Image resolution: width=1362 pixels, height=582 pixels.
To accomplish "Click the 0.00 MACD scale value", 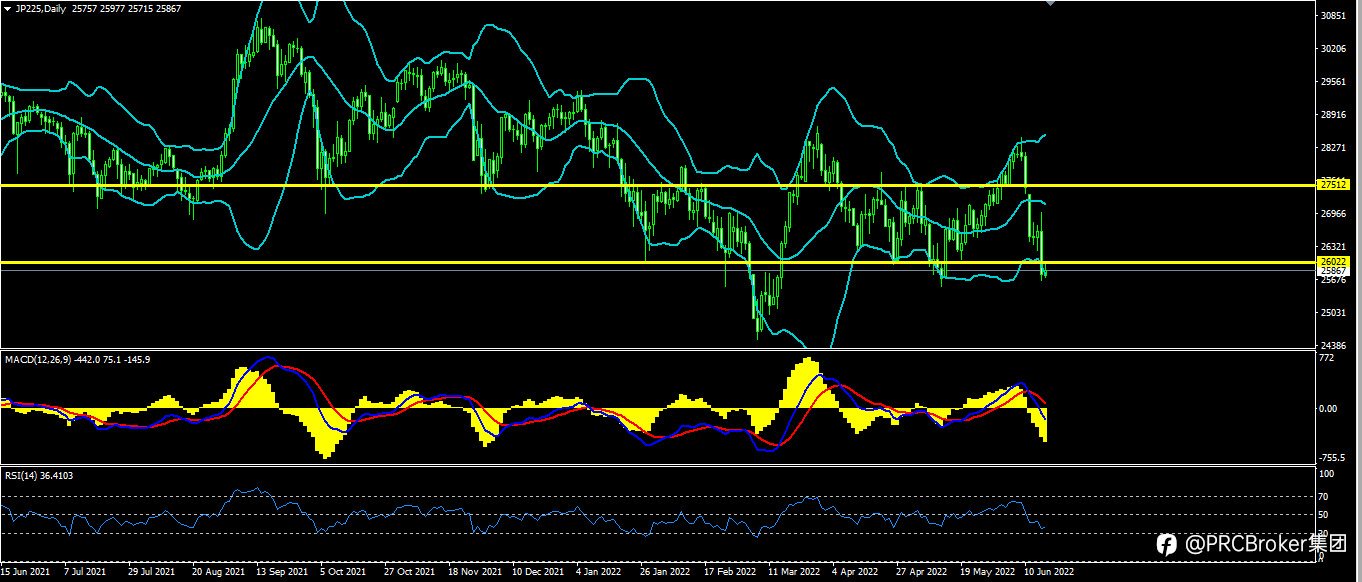I will pos(1329,408).
